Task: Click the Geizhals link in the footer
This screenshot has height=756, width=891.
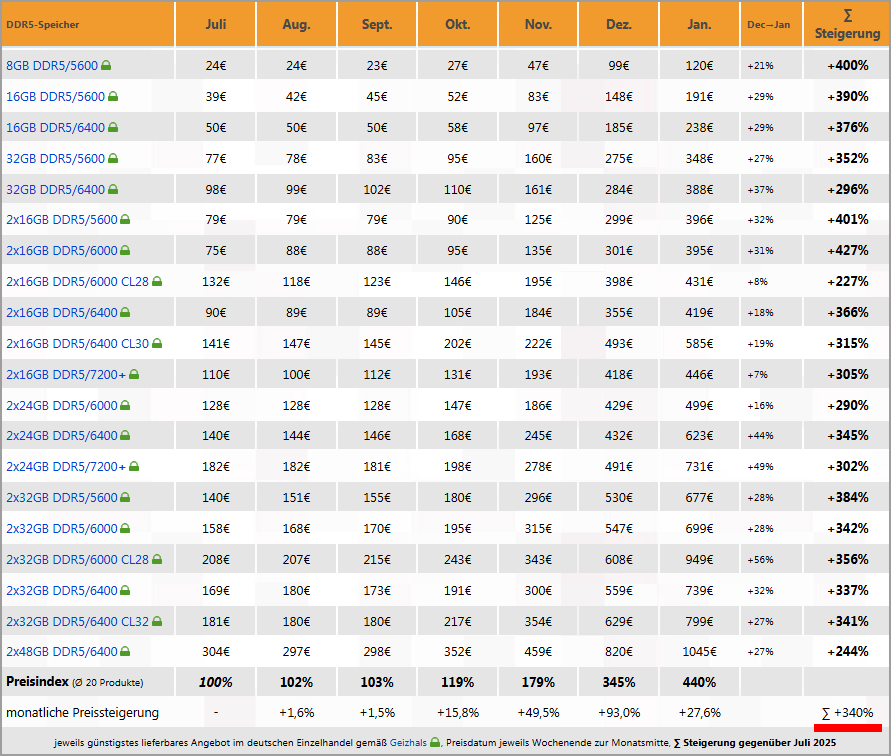Action: pos(407,743)
